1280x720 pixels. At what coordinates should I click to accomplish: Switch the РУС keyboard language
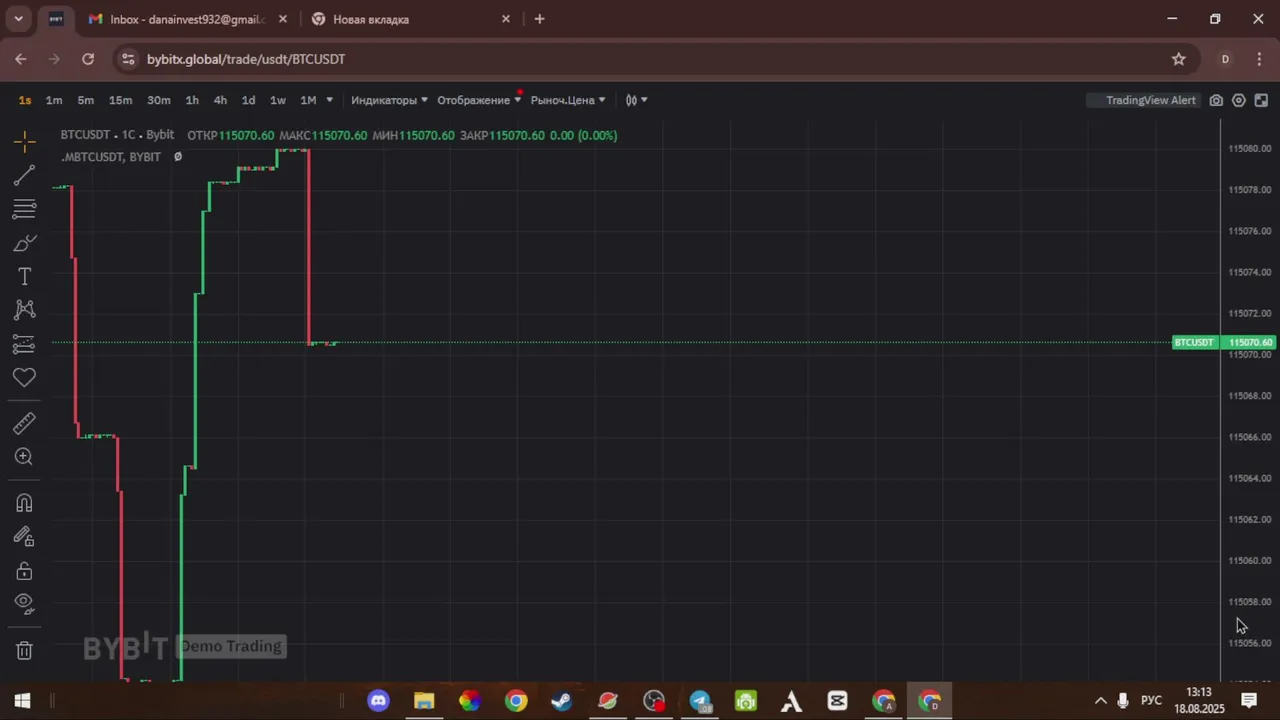click(1152, 701)
